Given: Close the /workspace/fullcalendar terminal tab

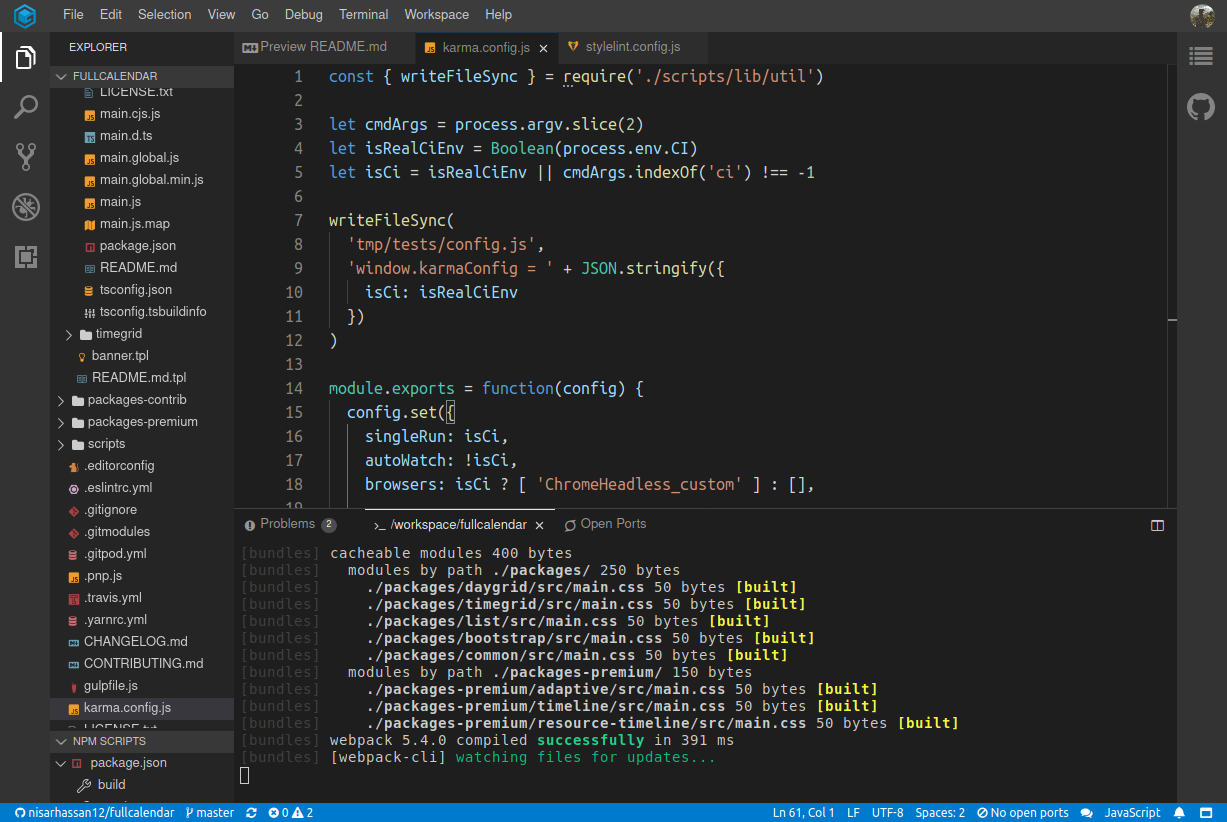Looking at the screenshot, I should [x=539, y=525].
